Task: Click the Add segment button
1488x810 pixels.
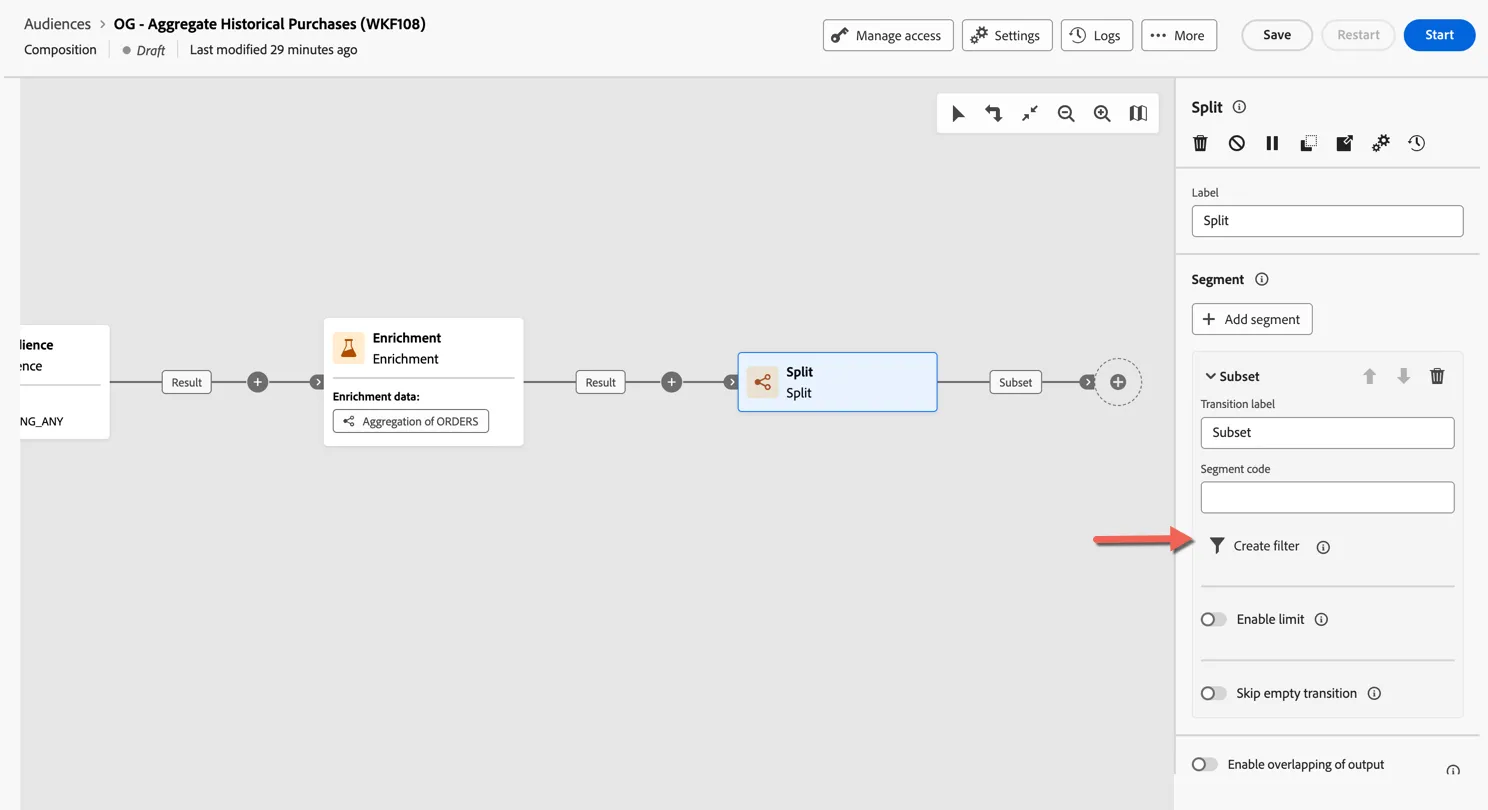Action: [x=1252, y=319]
